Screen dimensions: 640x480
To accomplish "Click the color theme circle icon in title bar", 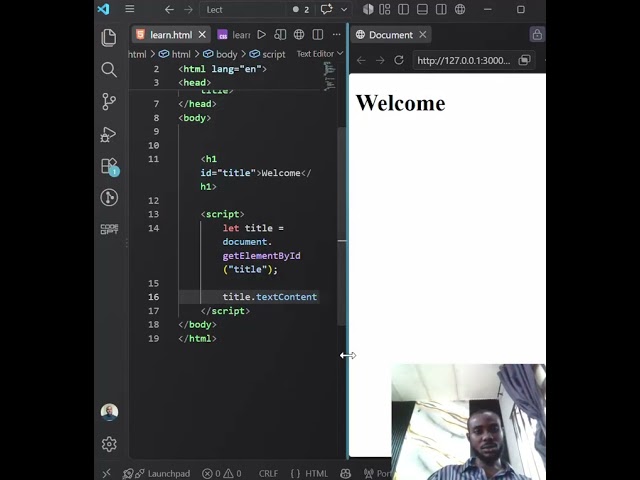I will [x=368, y=9].
